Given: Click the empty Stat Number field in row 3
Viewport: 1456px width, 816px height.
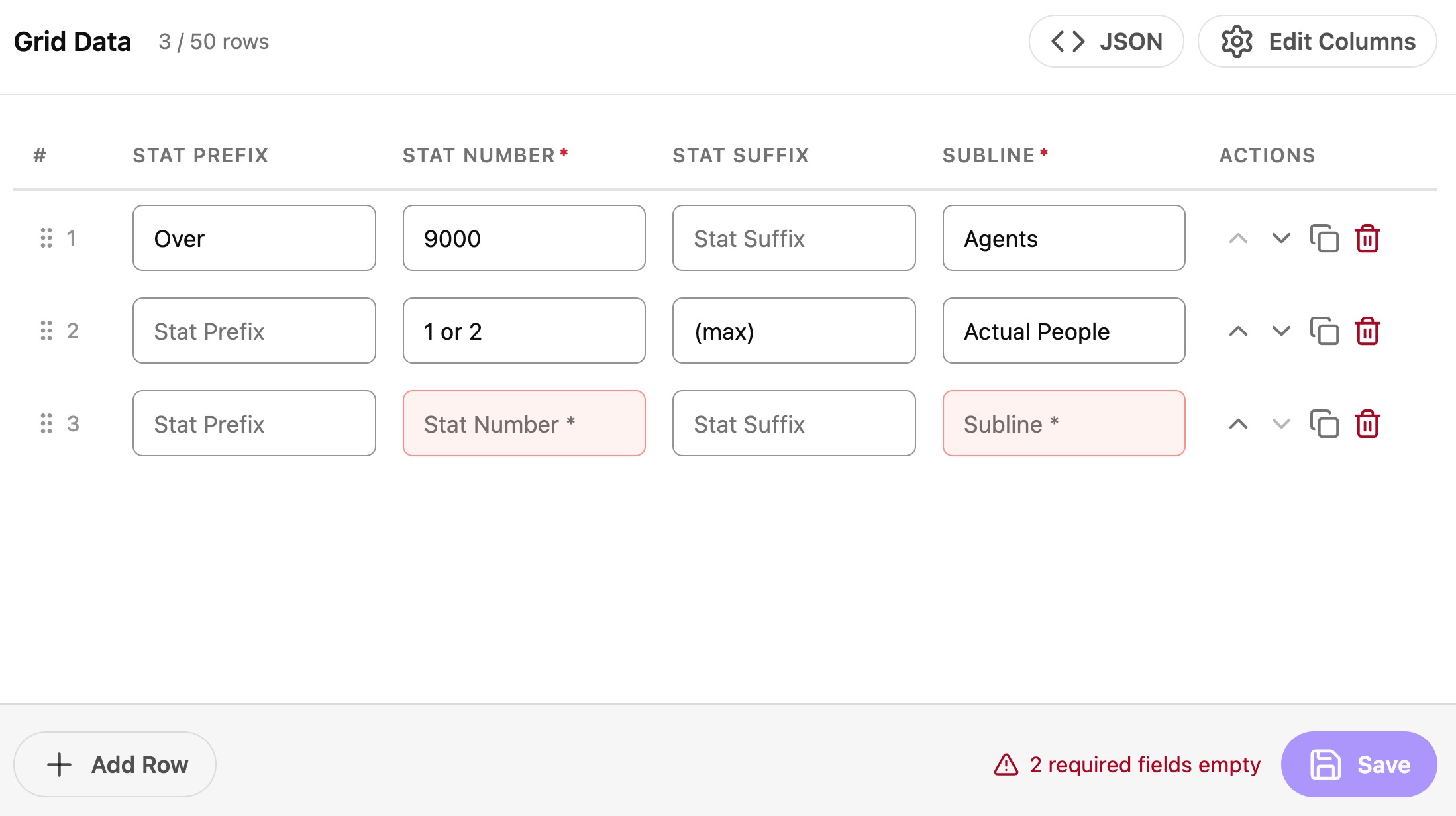Looking at the screenshot, I should pos(524,424).
